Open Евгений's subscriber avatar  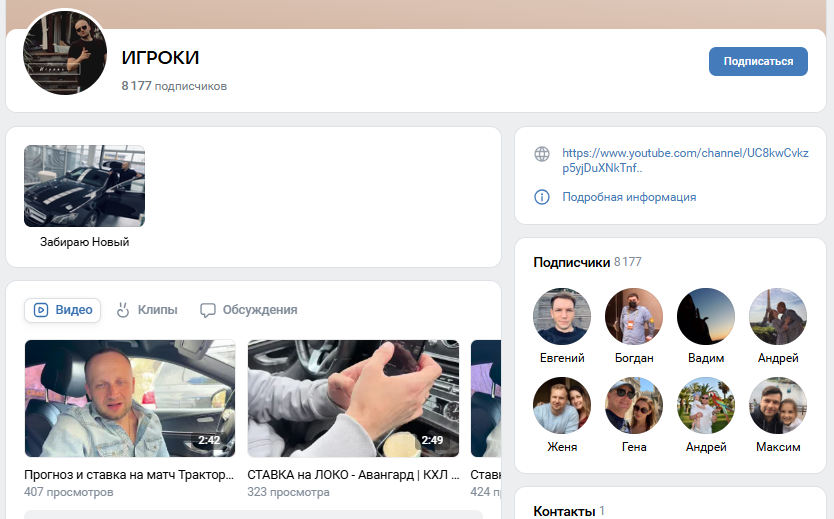pyautogui.click(x=562, y=317)
